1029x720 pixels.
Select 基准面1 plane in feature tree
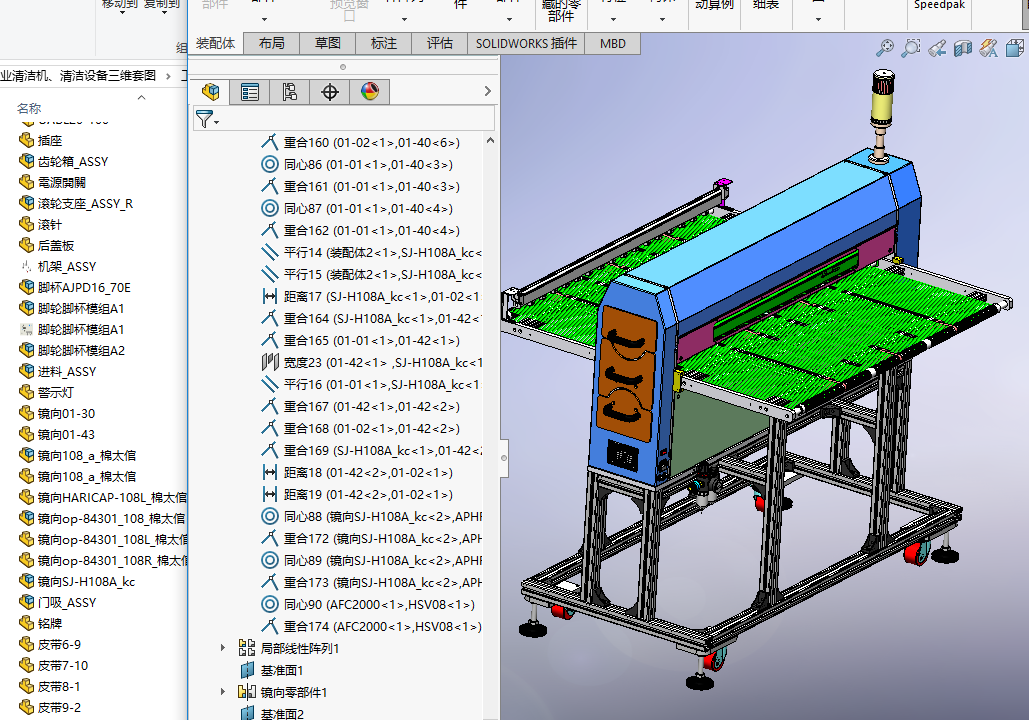(281, 670)
